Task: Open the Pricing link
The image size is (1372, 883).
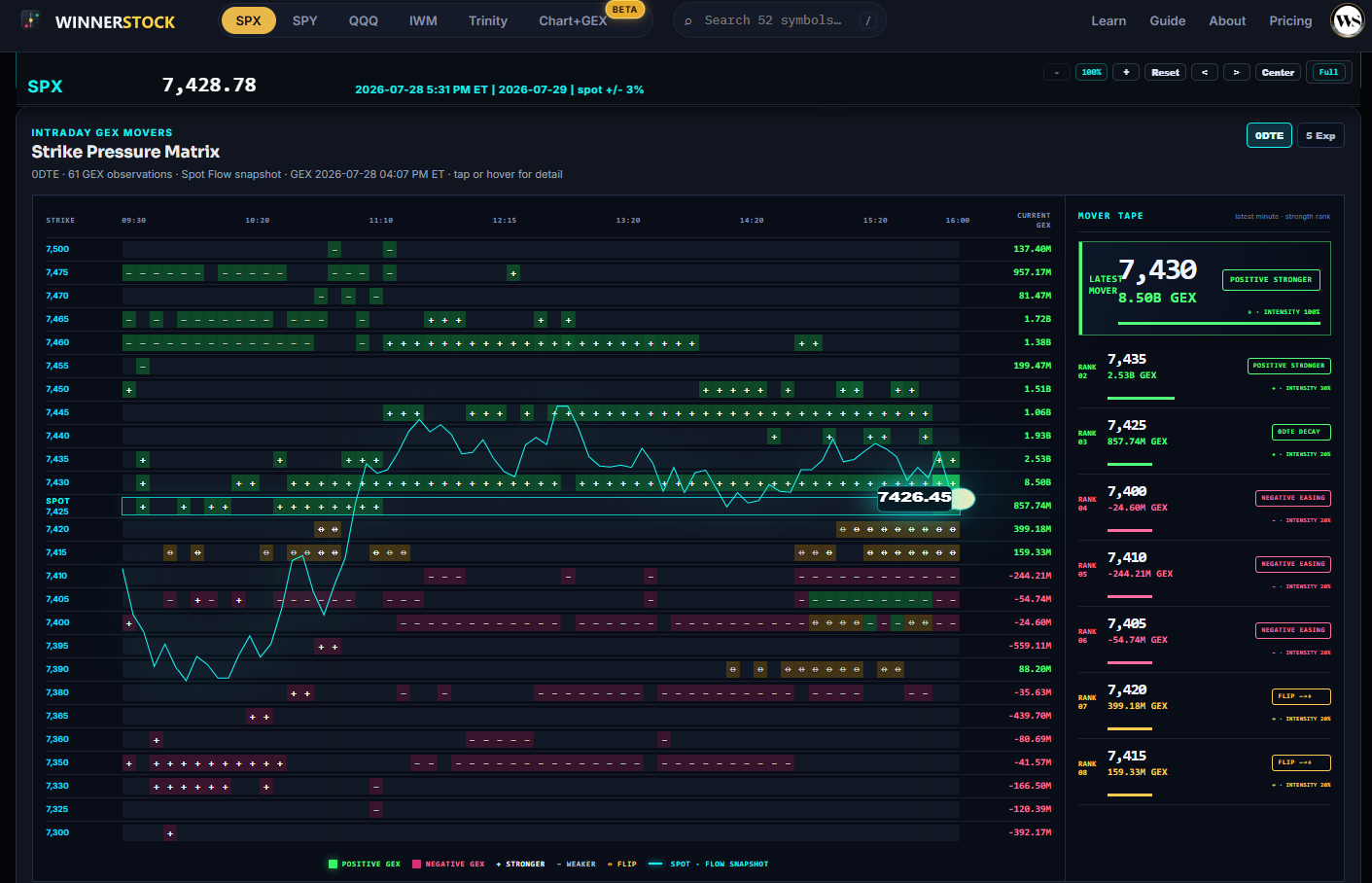Action: tap(1290, 20)
